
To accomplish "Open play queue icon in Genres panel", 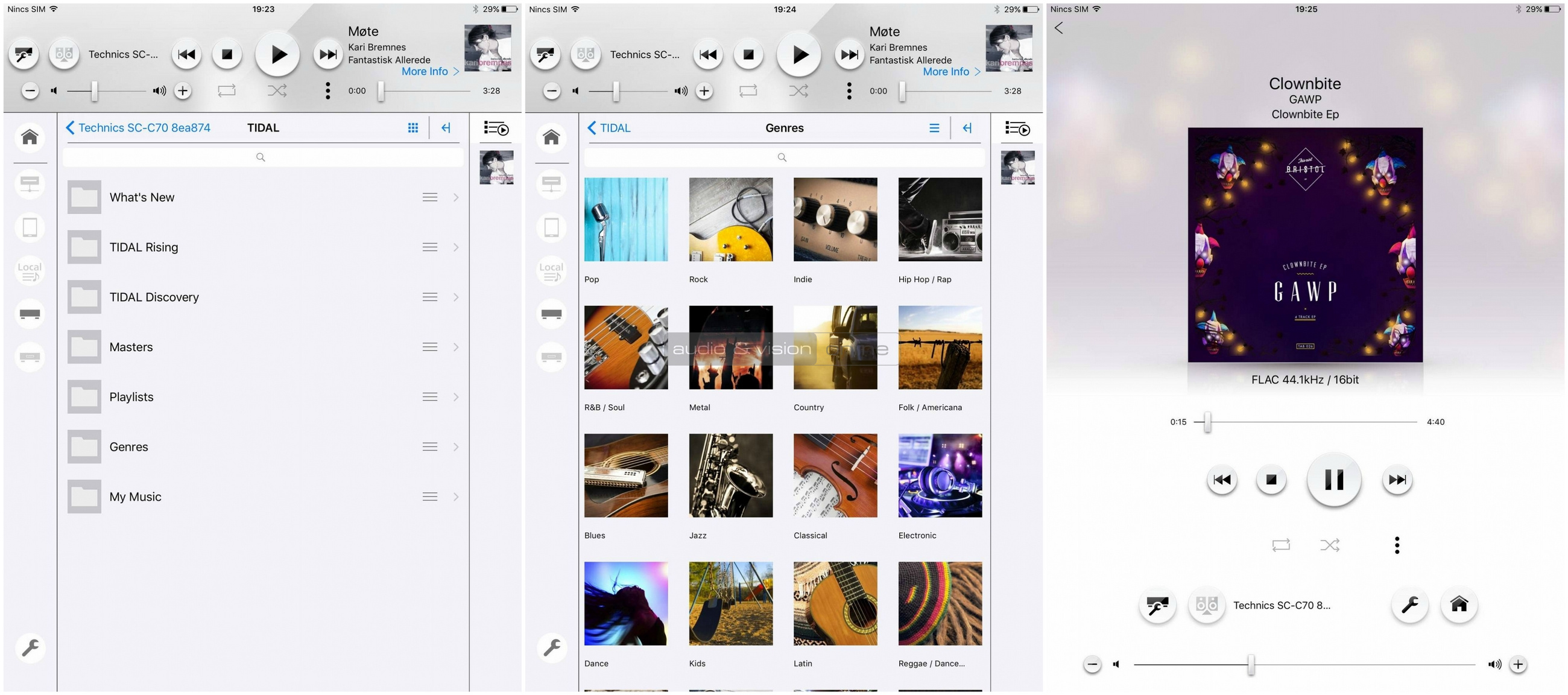I will point(1017,129).
